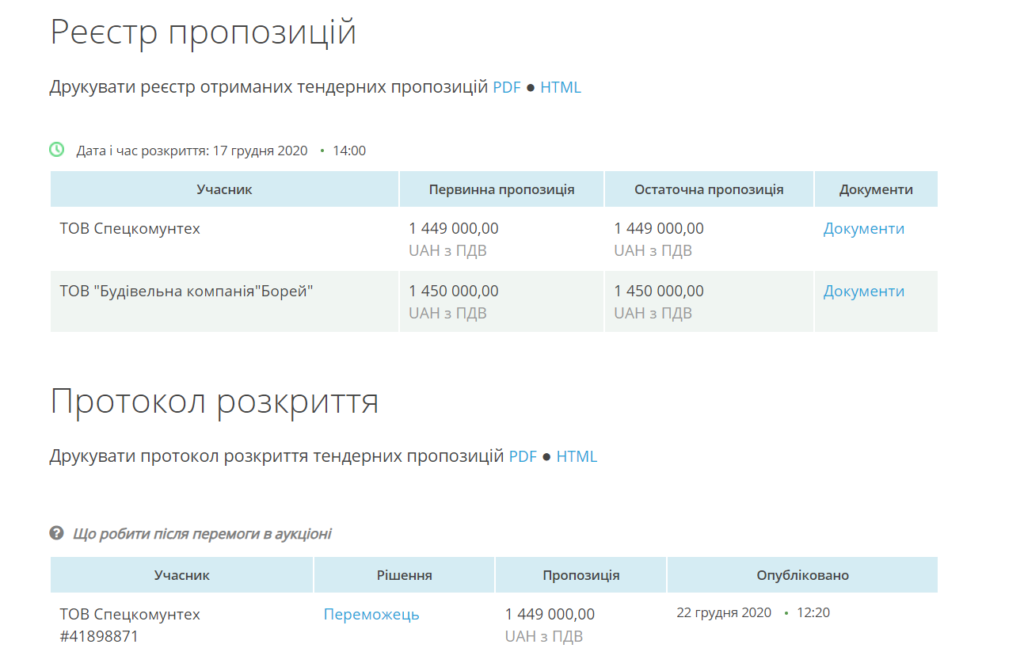Click Борей's final proposal amount 1 450 000,00
Screen dimensions: 1024x671
tap(658, 291)
